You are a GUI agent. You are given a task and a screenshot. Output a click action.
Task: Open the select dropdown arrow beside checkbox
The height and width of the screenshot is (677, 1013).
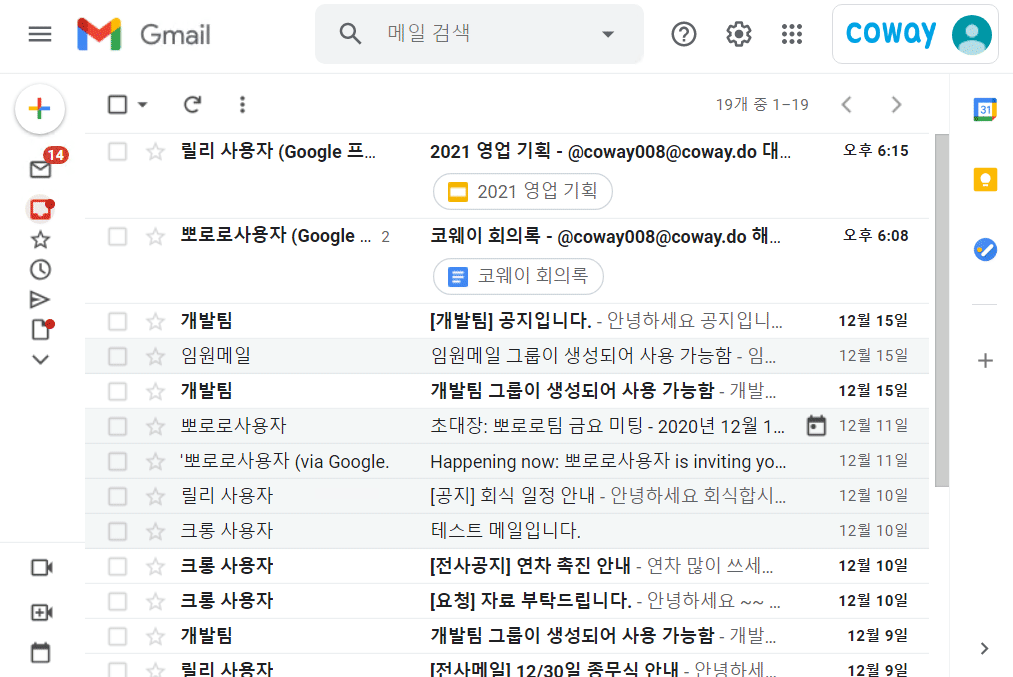pos(143,105)
